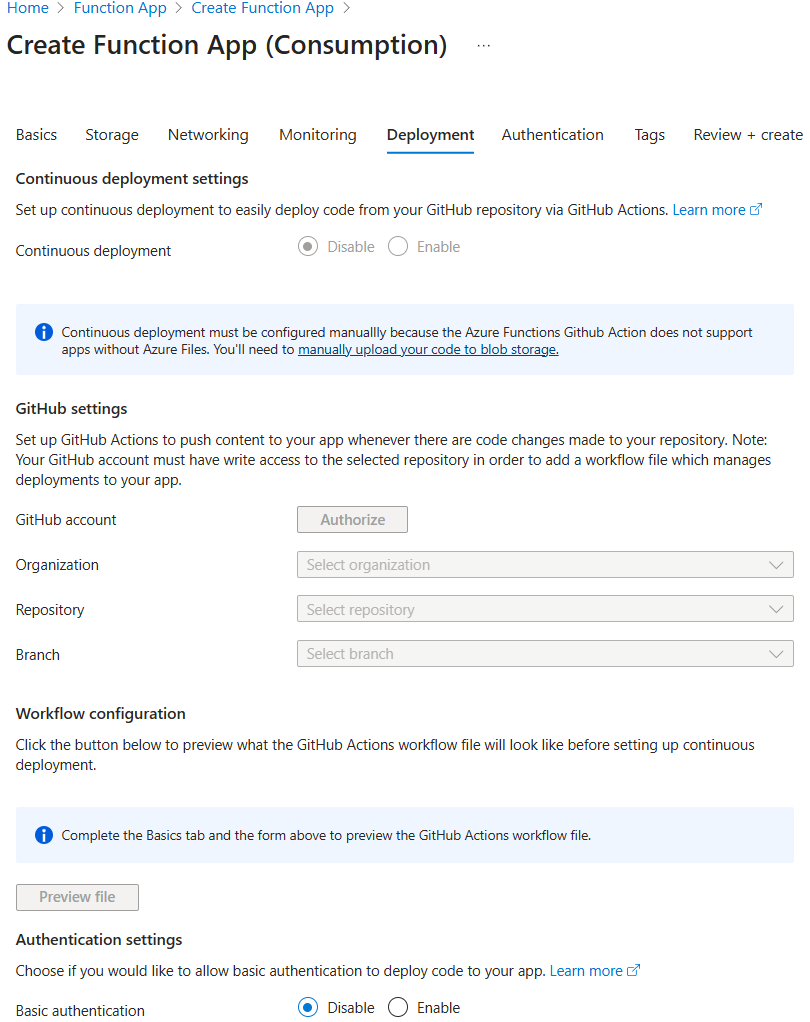The height and width of the screenshot is (1022, 810).
Task: Open the Select repository dropdown
Action: (545, 609)
